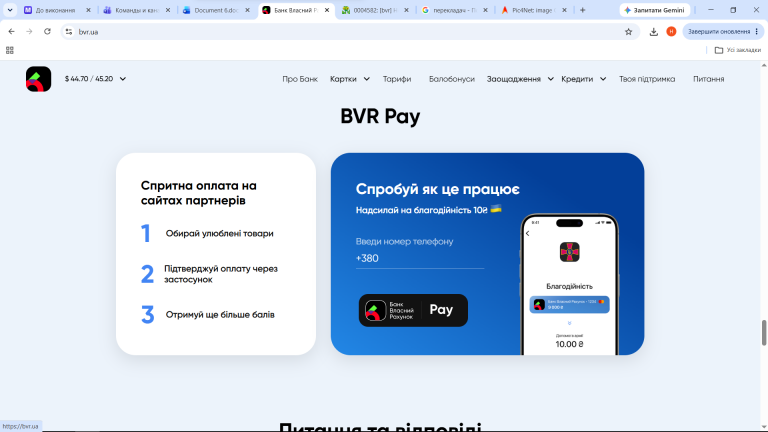Click heading Спритна оплата на сайтах партнерів
This screenshot has width=768, height=432.
[199, 193]
